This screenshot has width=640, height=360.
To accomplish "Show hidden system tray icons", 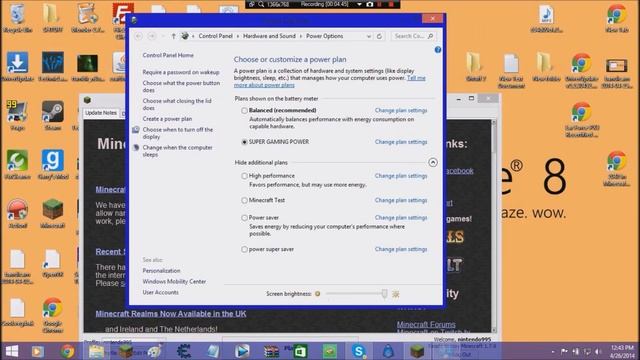I will (x=553, y=351).
